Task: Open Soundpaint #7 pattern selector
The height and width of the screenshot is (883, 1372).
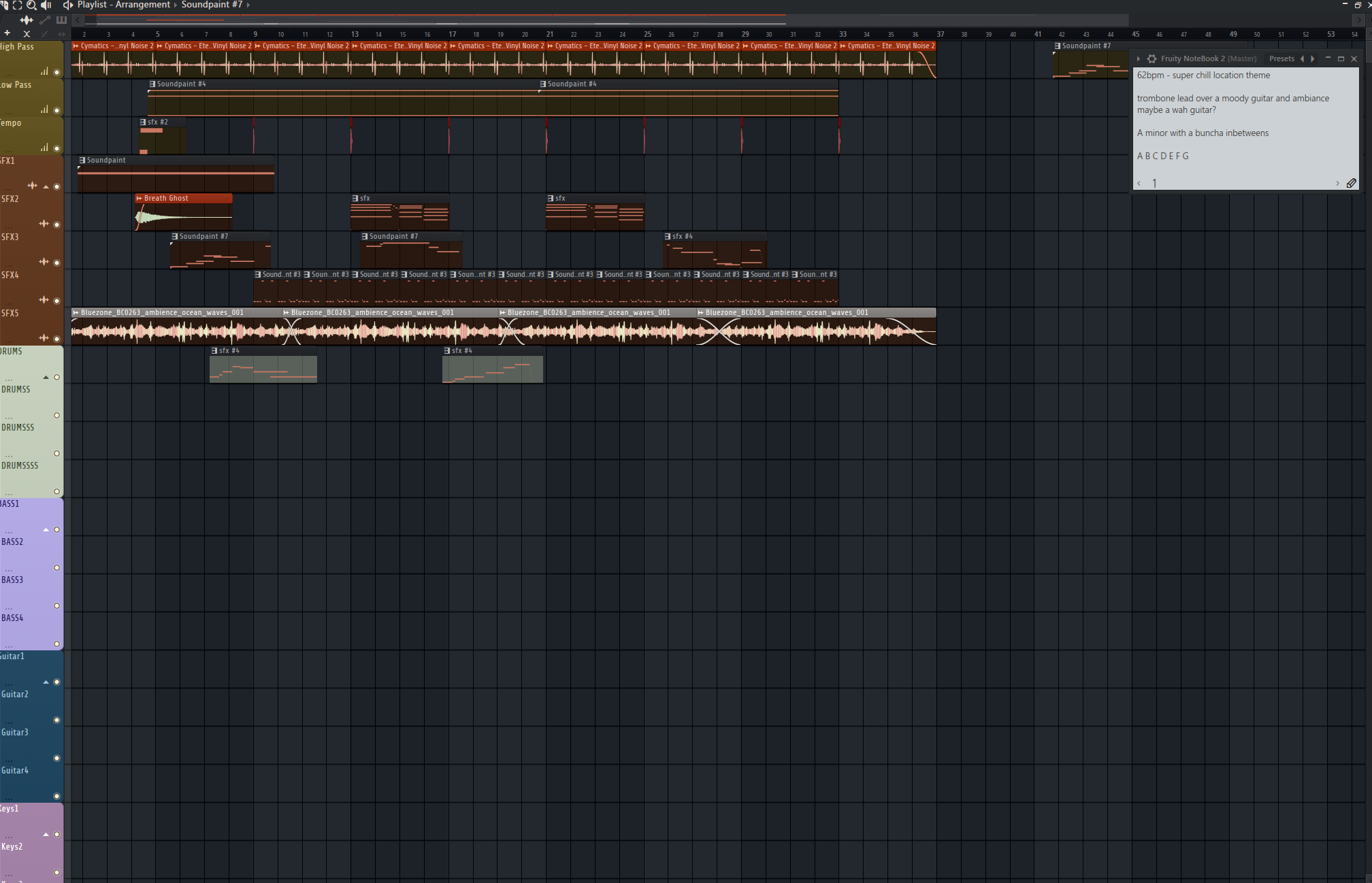Action: [x=212, y=5]
